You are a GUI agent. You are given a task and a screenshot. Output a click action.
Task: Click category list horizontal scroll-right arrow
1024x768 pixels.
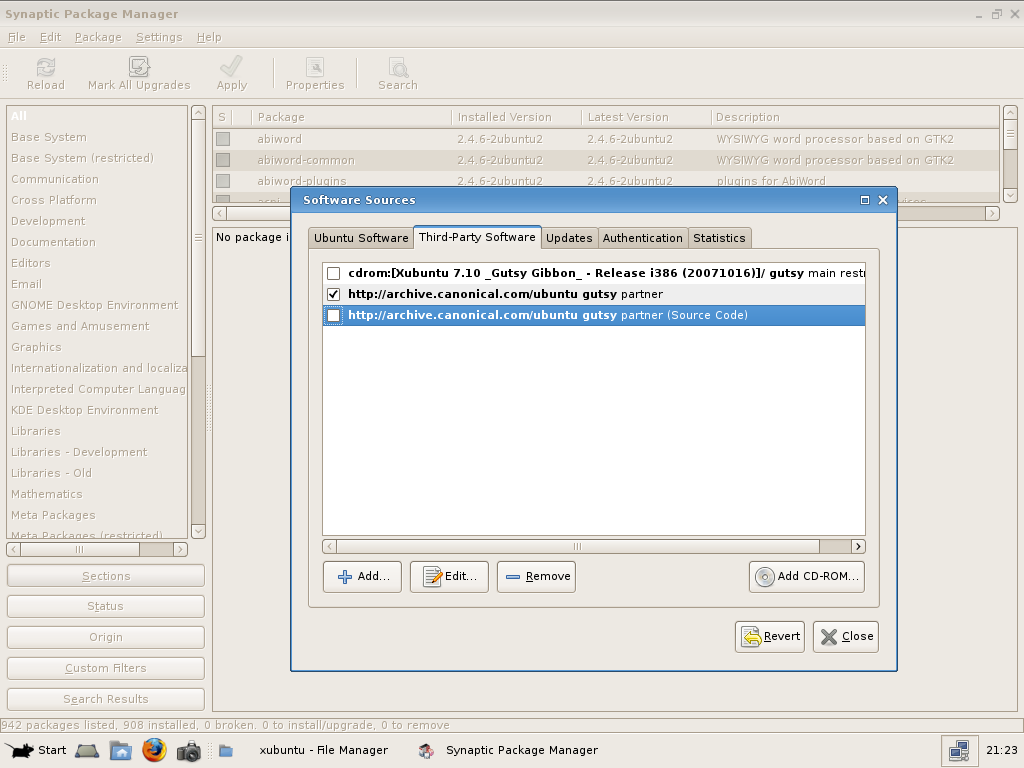(x=180, y=550)
